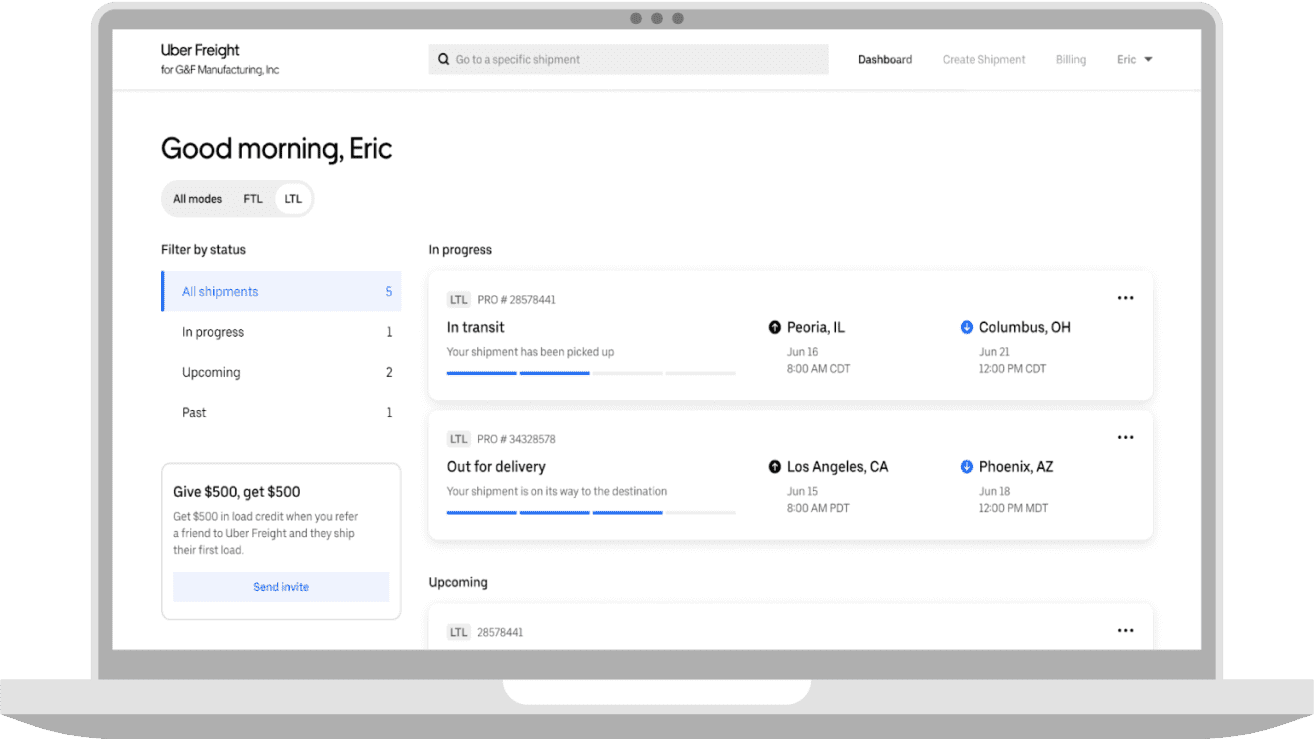Focus the Go to a specific shipment field

tap(628, 60)
